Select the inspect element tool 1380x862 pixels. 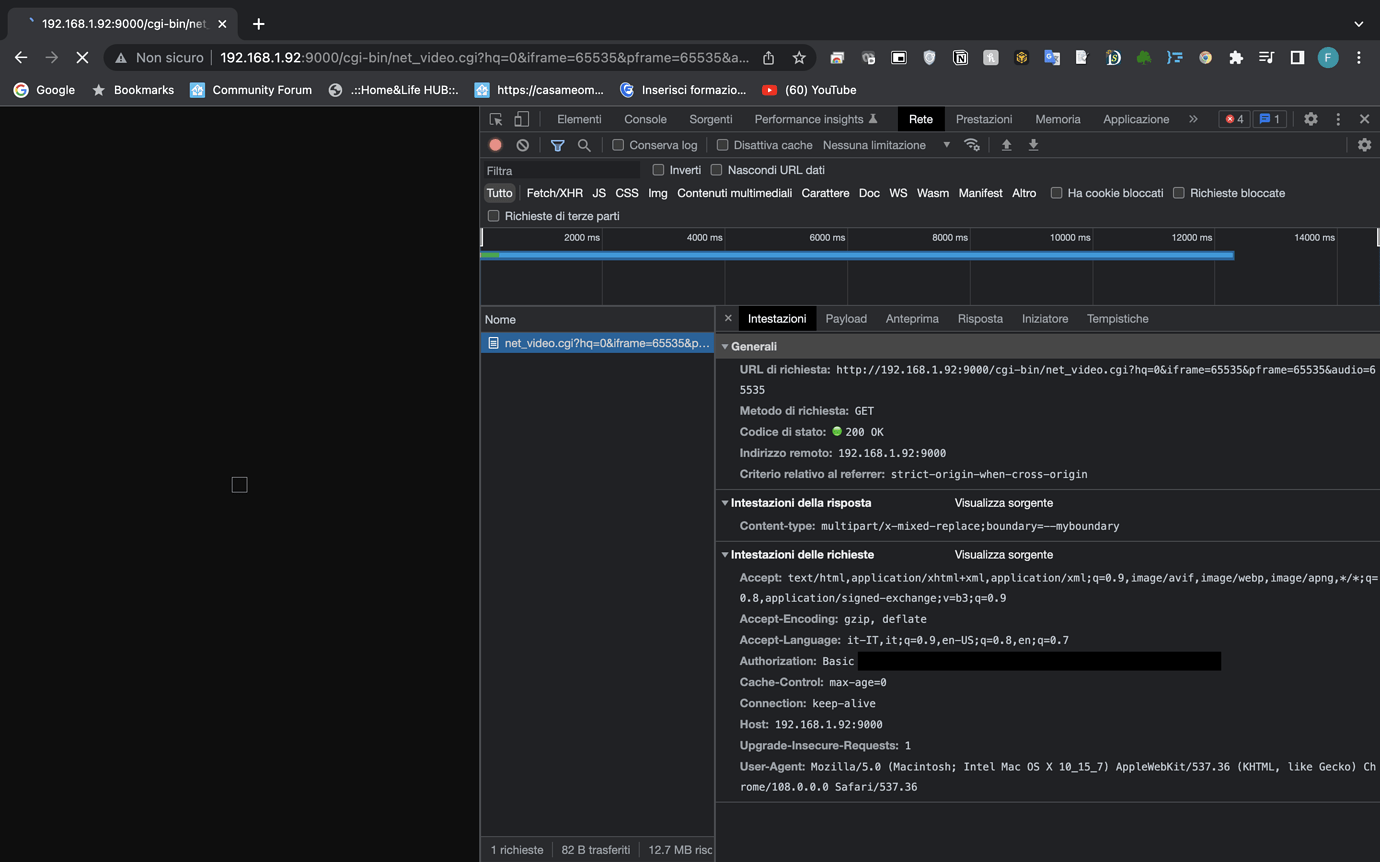495,118
